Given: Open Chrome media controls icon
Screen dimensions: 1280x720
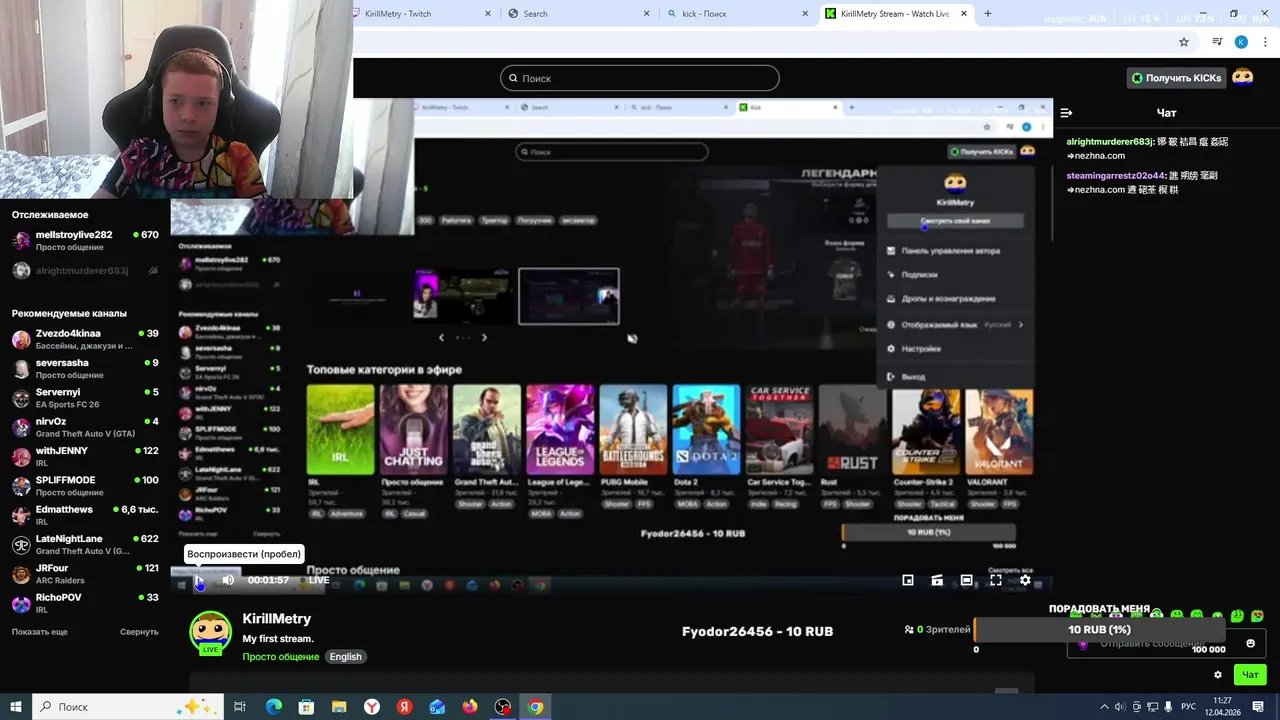Looking at the screenshot, I should [x=1217, y=42].
